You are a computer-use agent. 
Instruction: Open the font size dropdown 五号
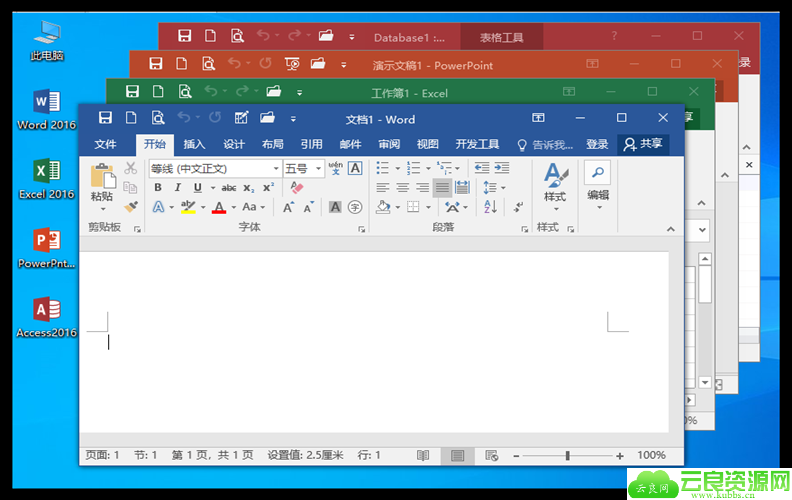[x=318, y=168]
